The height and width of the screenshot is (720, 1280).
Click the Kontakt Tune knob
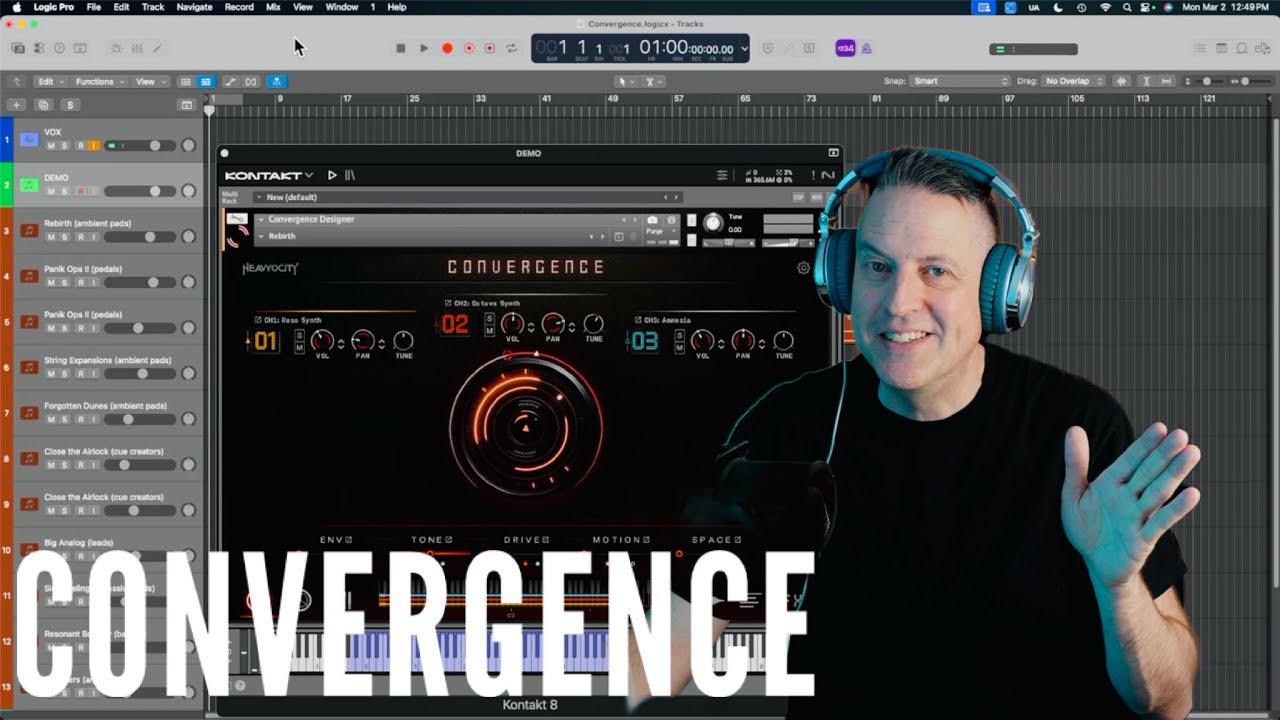click(713, 222)
